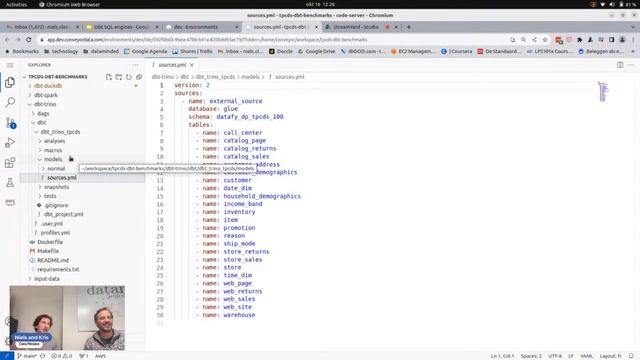Reload the browser page
This screenshot has width=640, height=360.
click(29, 40)
